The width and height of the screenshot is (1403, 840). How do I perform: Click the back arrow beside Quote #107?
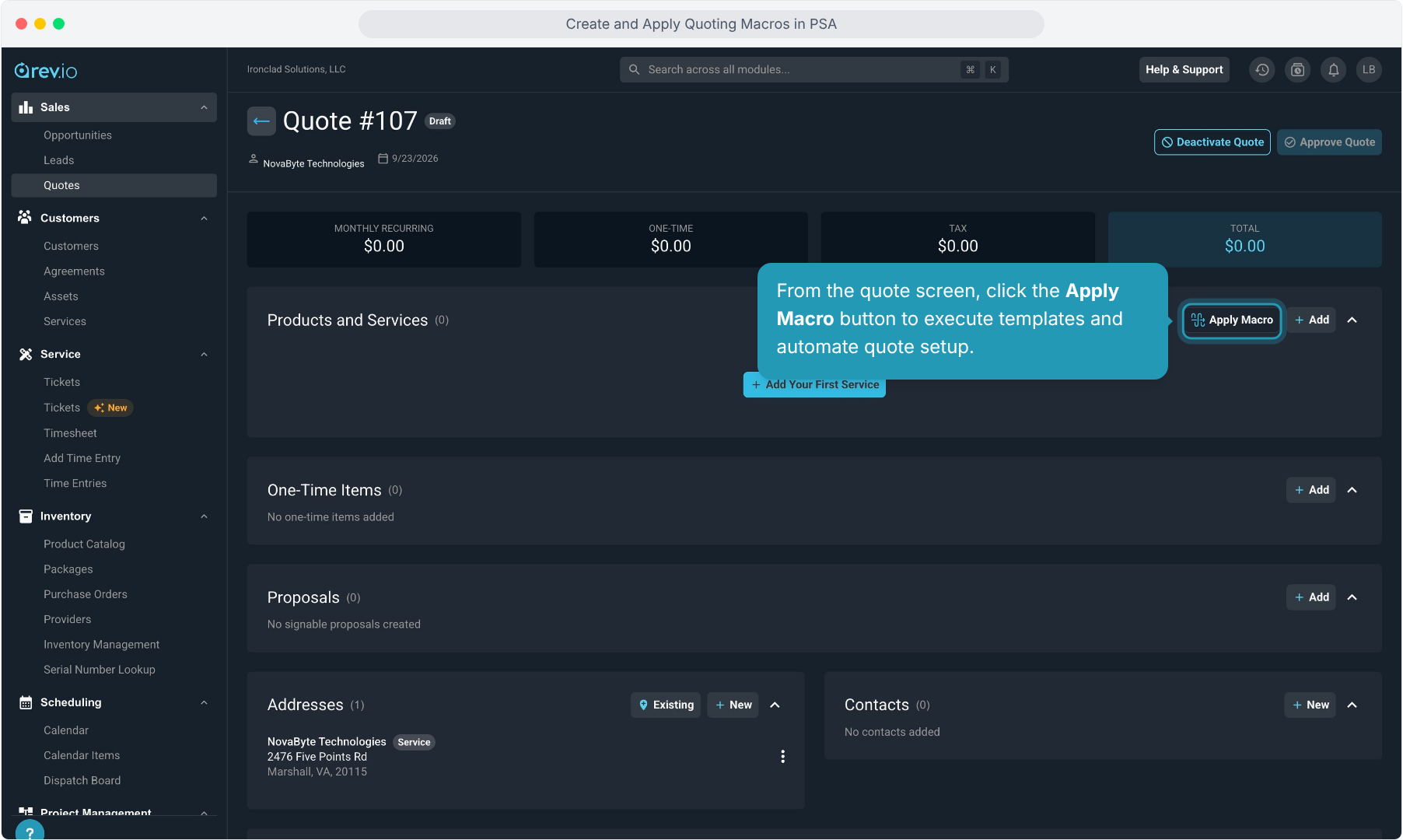pos(261,121)
